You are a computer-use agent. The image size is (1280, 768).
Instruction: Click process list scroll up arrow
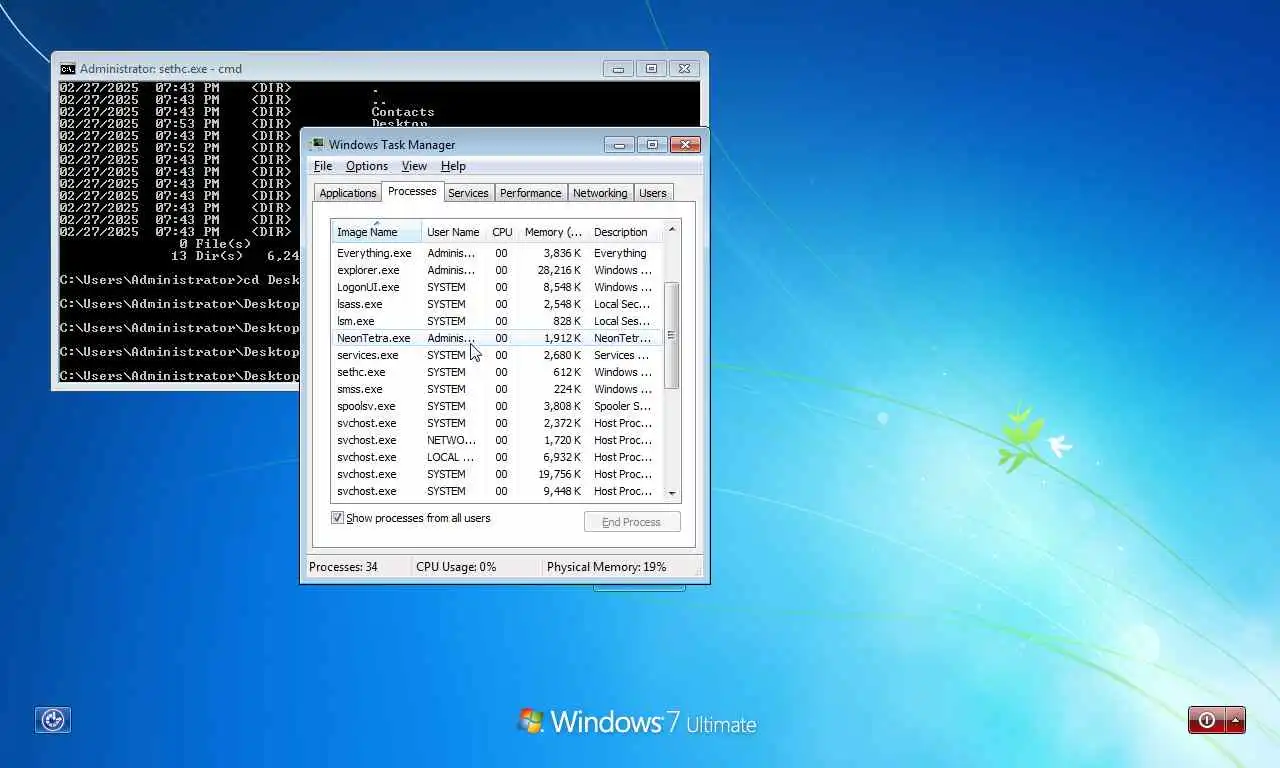tap(672, 229)
